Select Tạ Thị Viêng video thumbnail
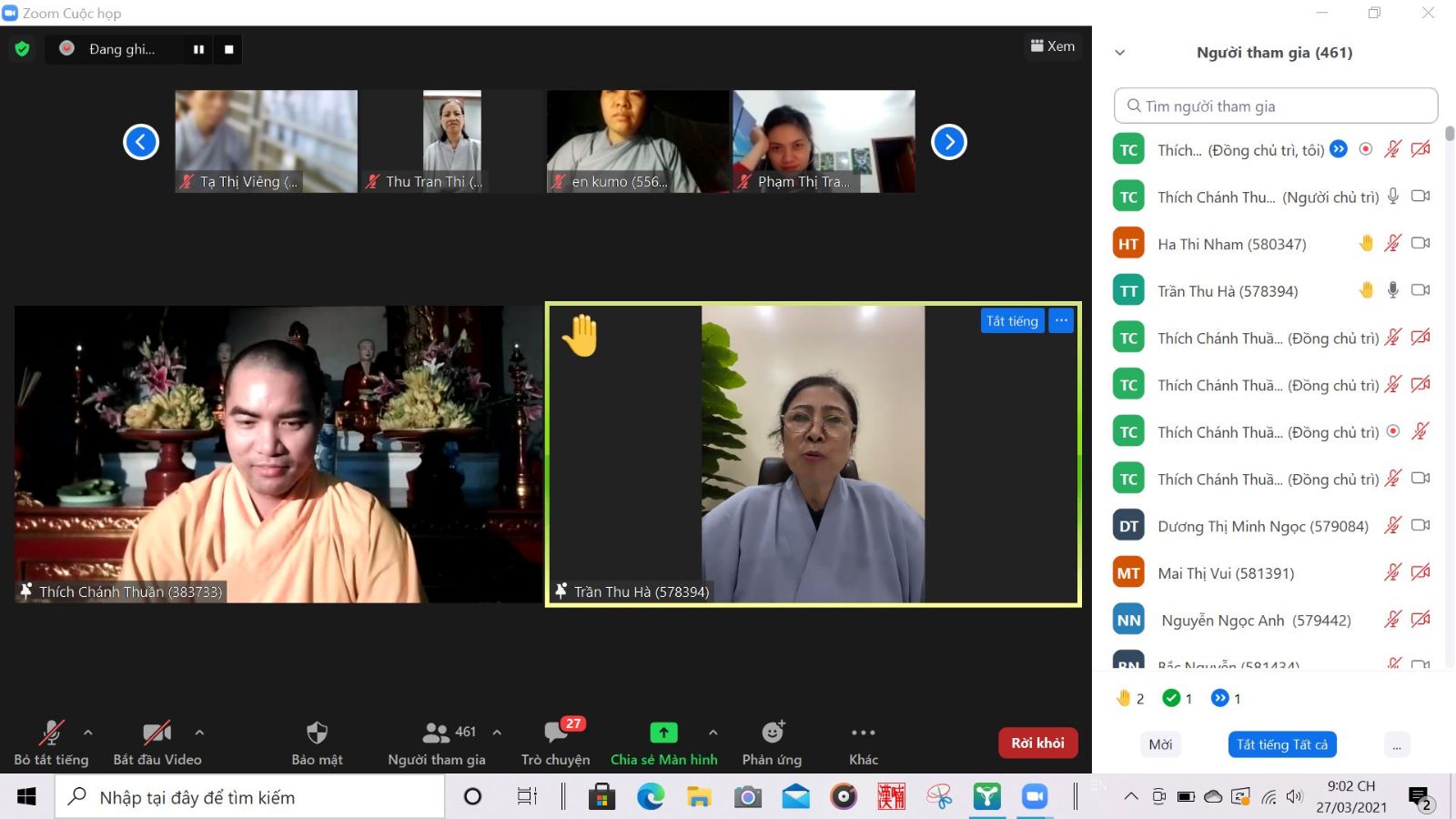Screen dimensions: 1456x819 pyautogui.click(x=267, y=141)
